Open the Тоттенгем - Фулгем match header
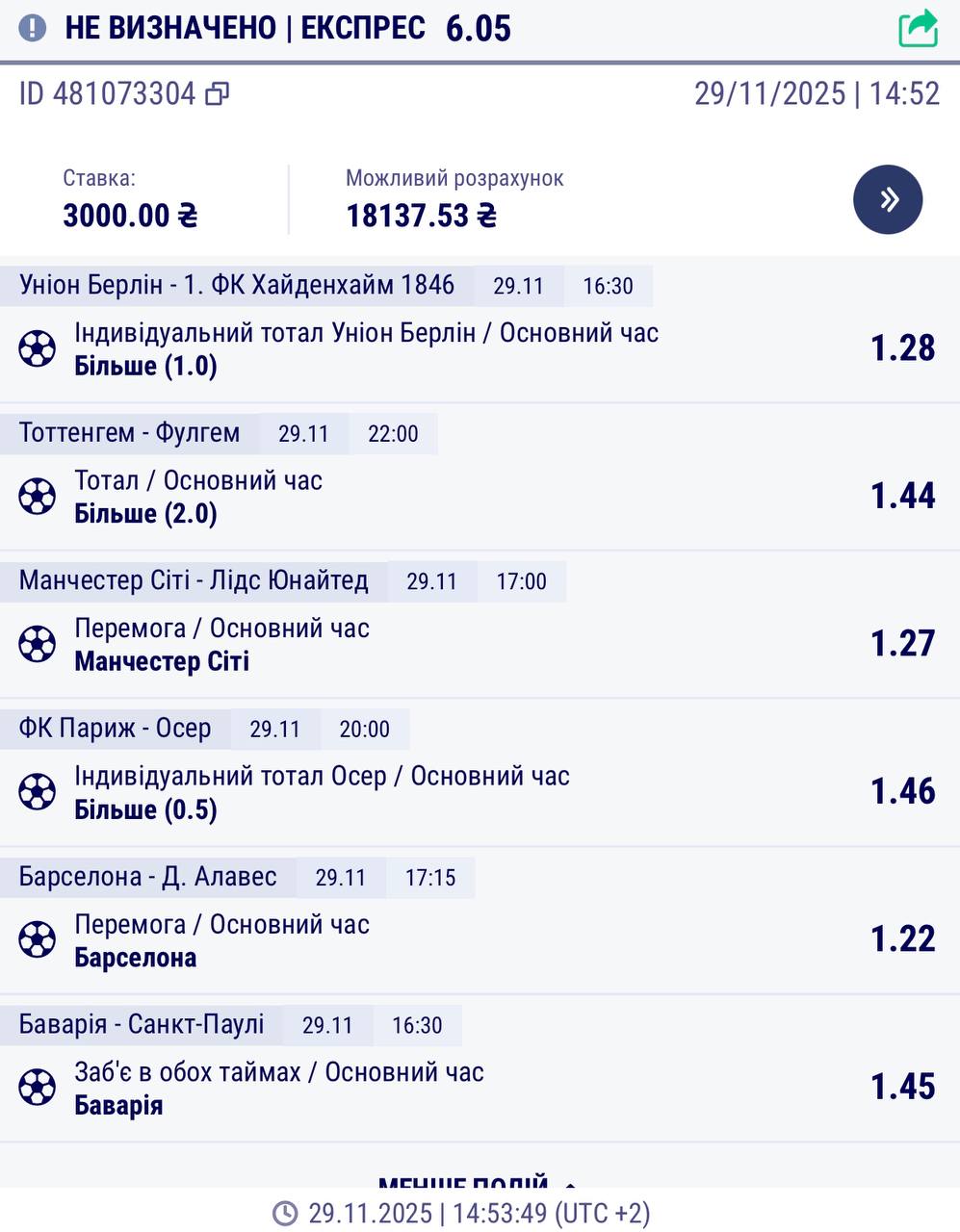Screen dimensions: 960x1232 pos(129,434)
